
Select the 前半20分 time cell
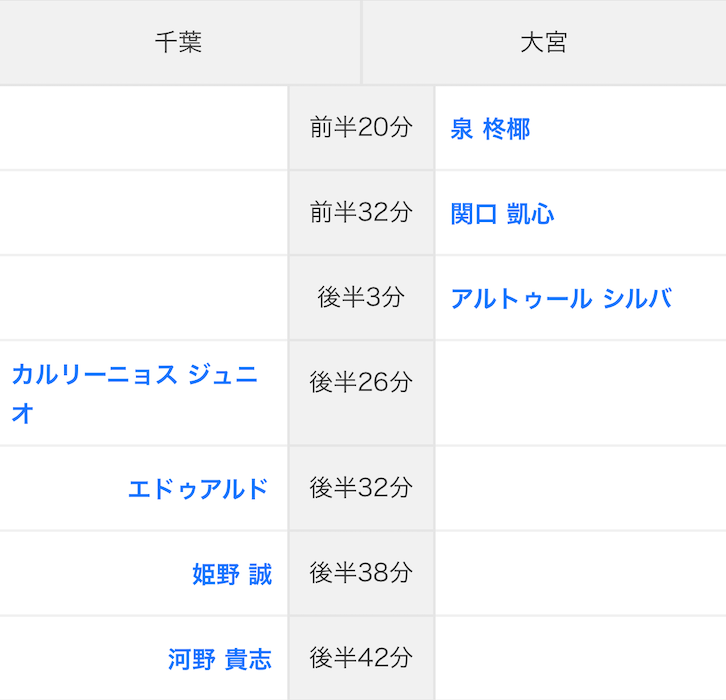[361, 128]
